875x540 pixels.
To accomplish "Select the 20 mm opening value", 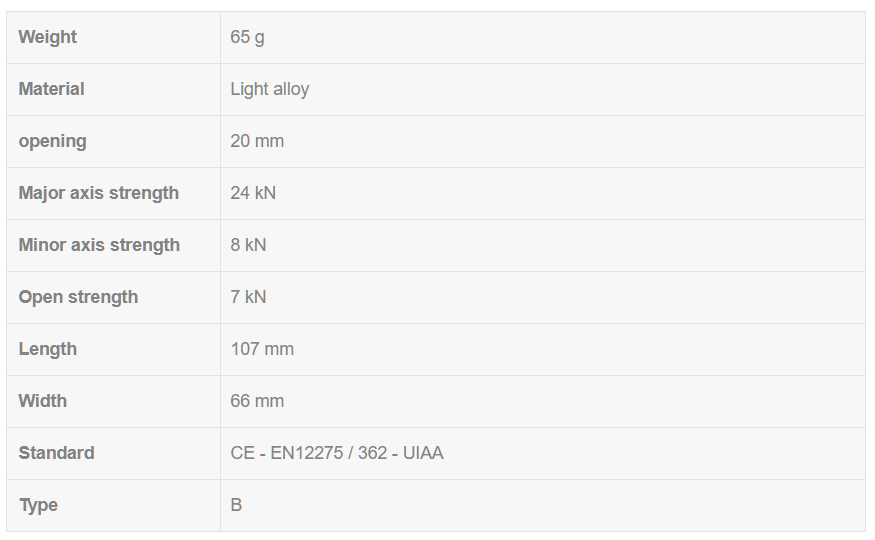I will click(257, 141).
